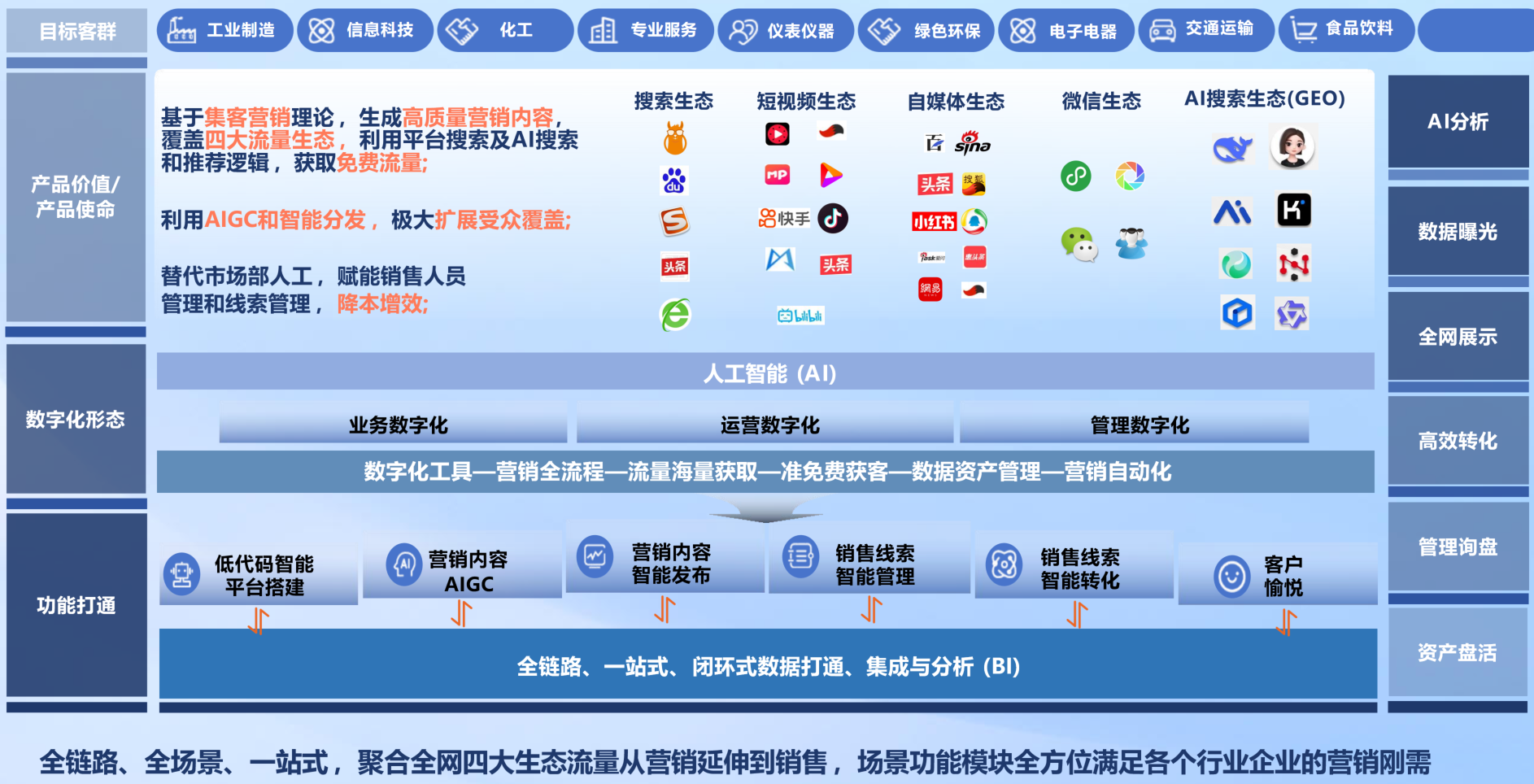Select the red NetEase 網易 icon

(x=930, y=289)
